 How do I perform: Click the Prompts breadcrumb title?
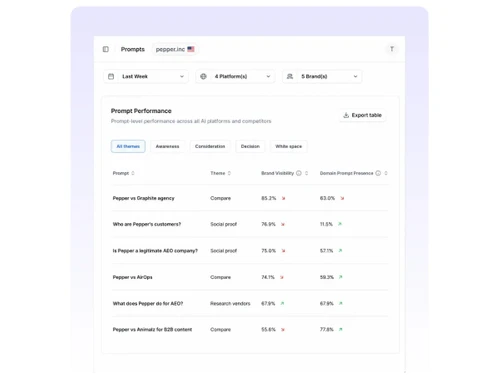133,49
